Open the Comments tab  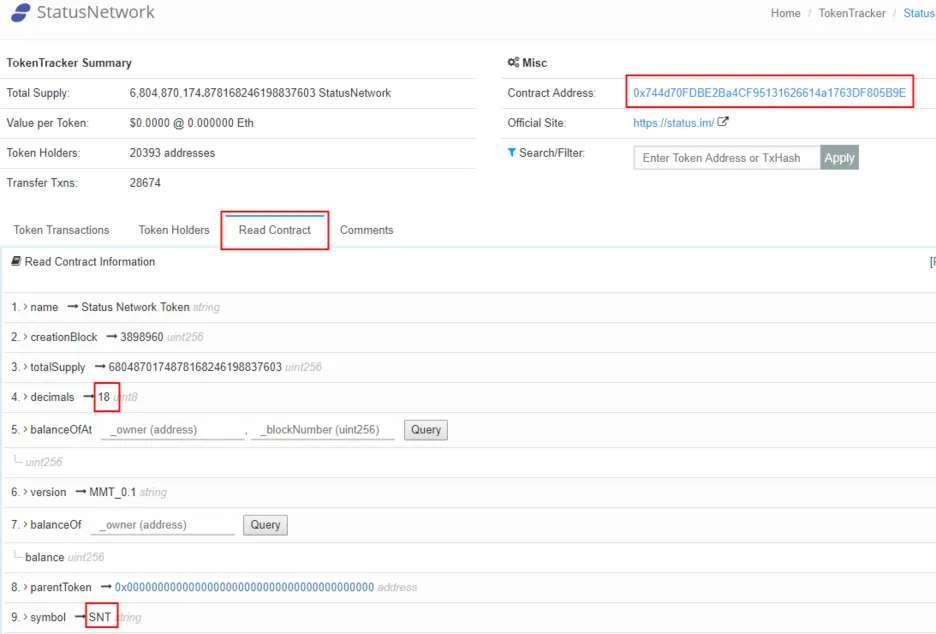(x=367, y=230)
